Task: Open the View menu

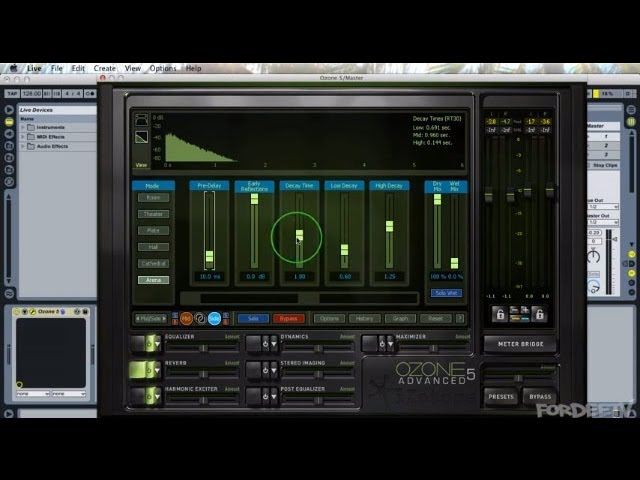Action: (x=133, y=68)
